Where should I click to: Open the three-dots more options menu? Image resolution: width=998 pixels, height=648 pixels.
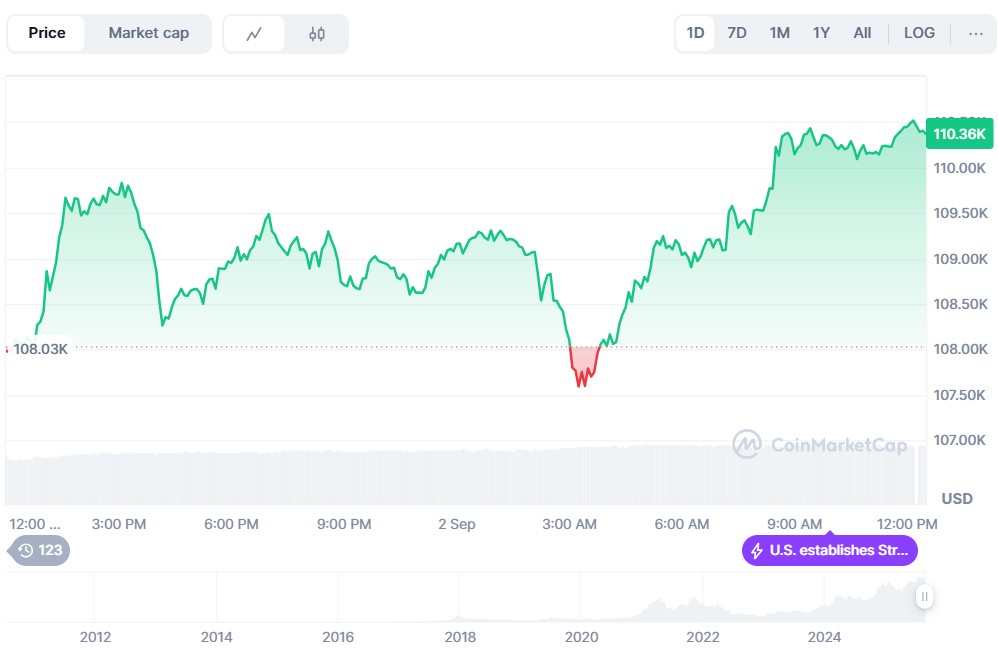click(x=975, y=33)
